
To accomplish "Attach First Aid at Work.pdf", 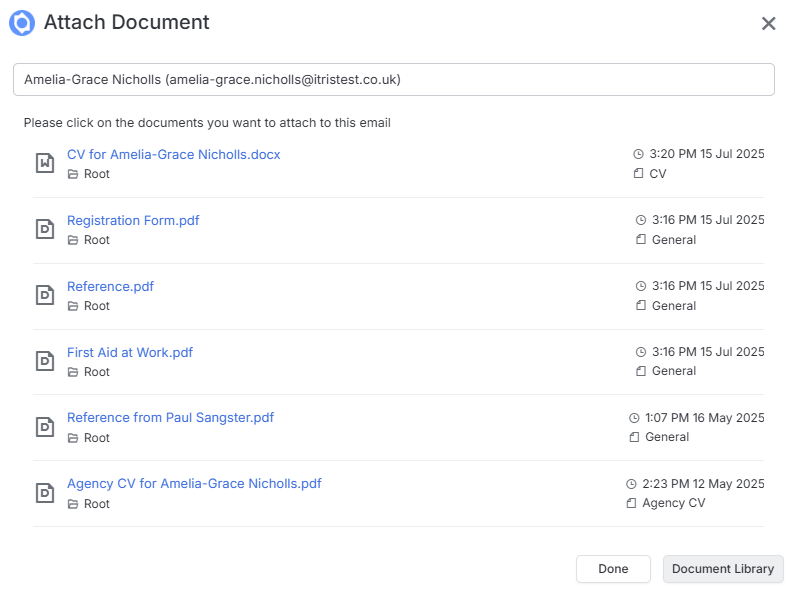I will [x=130, y=352].
